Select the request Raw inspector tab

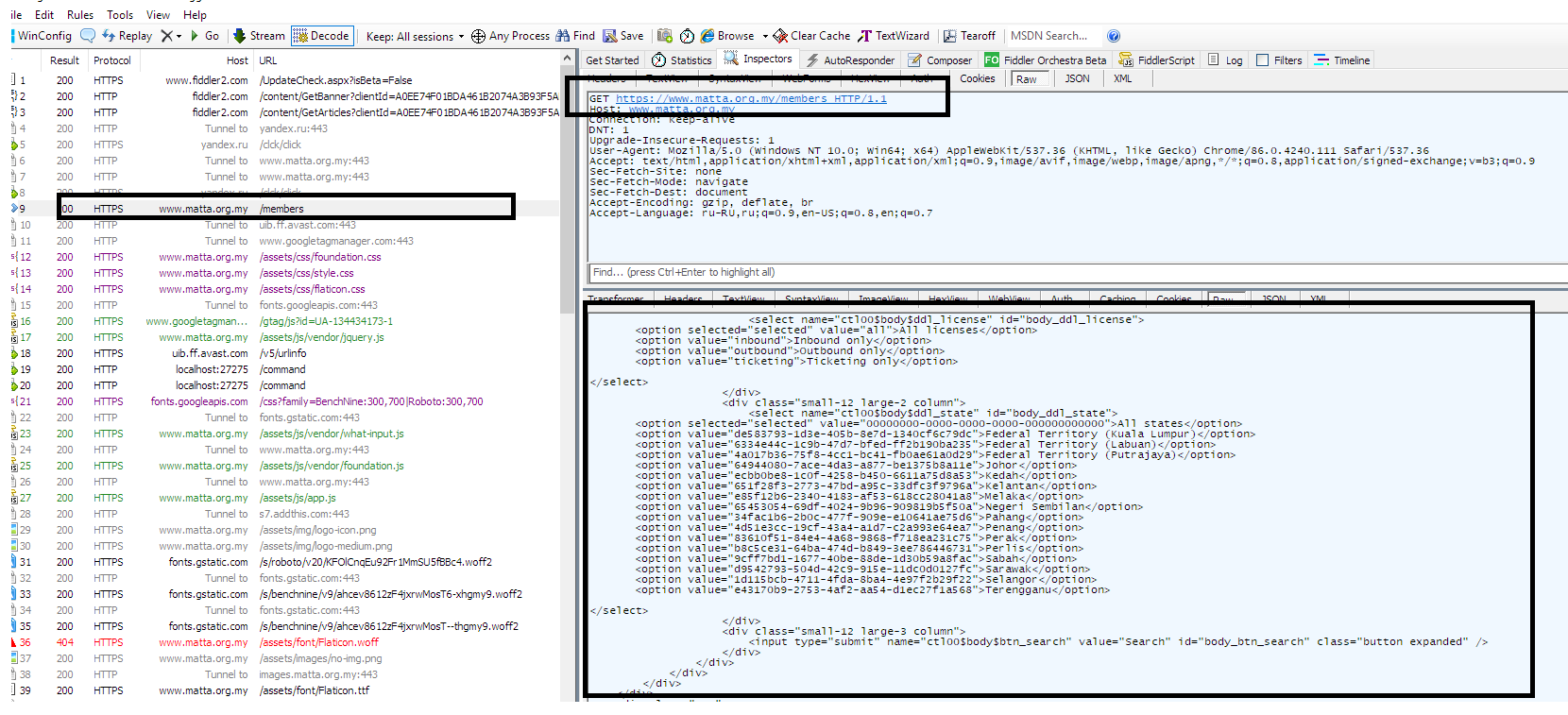1027,79
